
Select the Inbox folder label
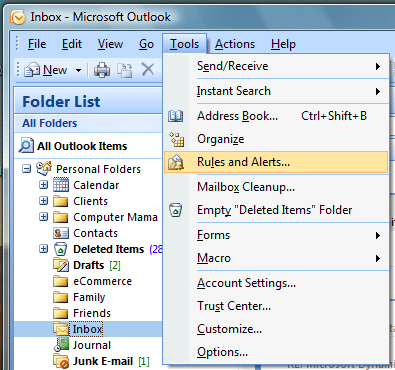(x=87, y=329)
